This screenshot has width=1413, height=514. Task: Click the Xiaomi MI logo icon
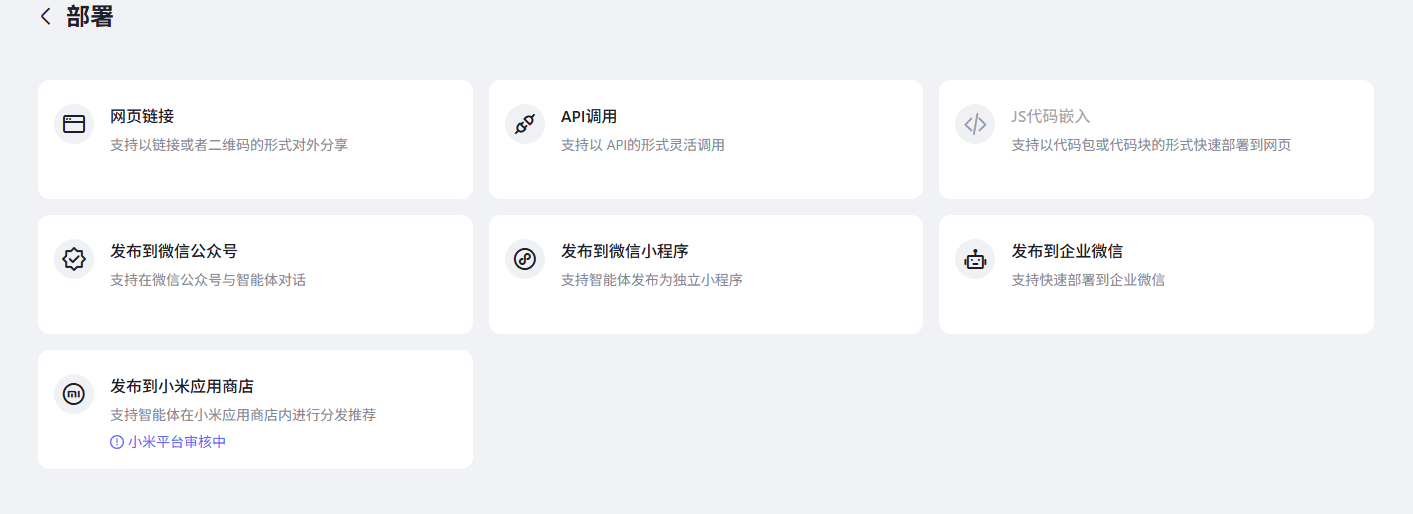[74, 394]
